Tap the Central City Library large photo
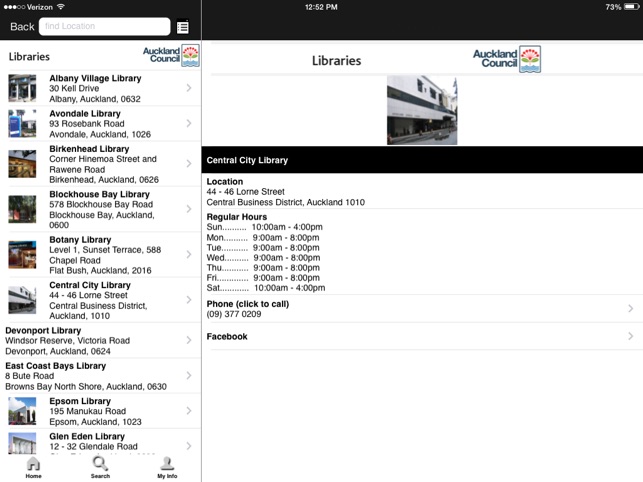Viewport: 643px width, 482px height. tap(422, 110)
